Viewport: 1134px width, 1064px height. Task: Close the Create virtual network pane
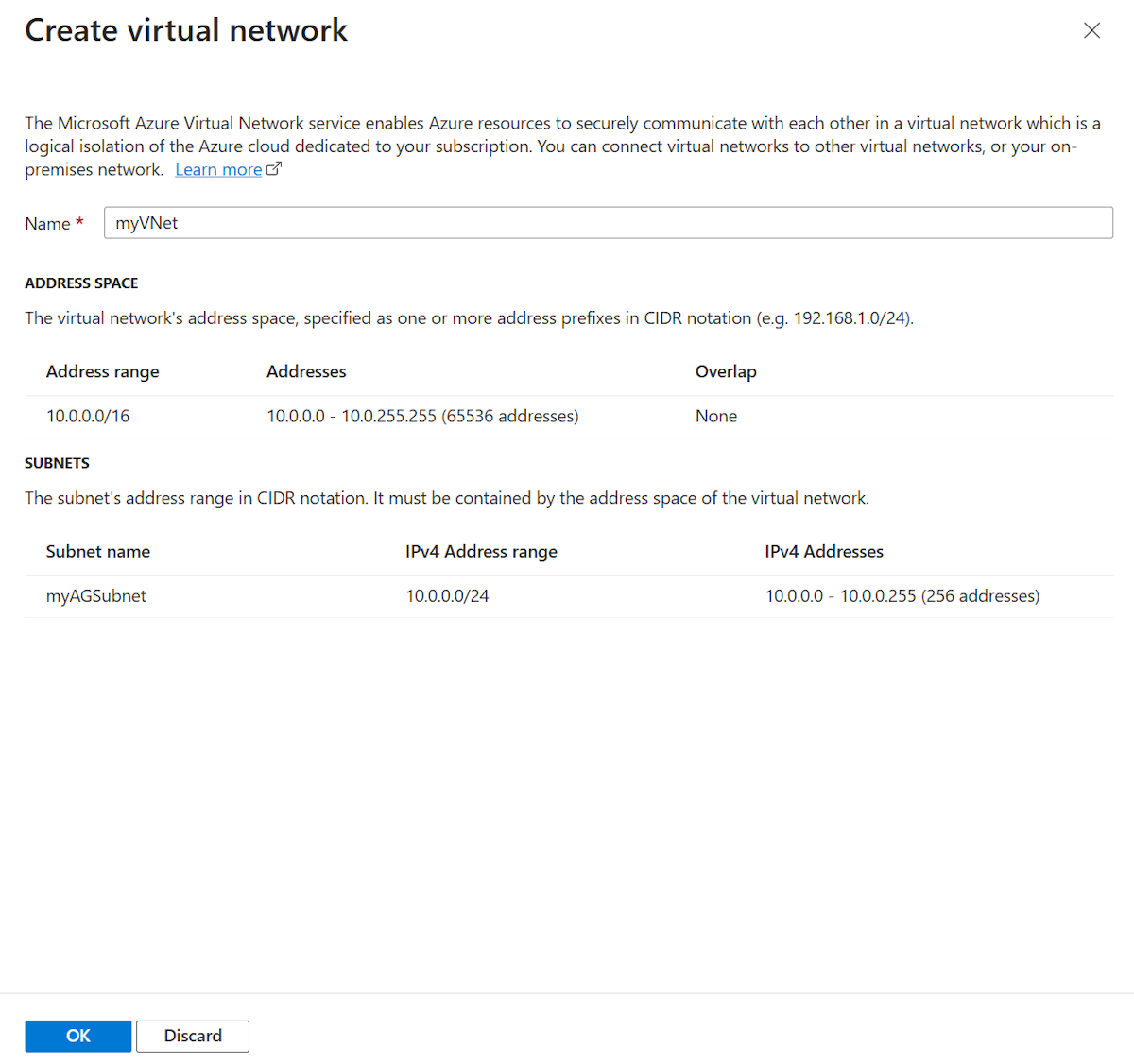pyautogui.click(x=1091, y=30)
